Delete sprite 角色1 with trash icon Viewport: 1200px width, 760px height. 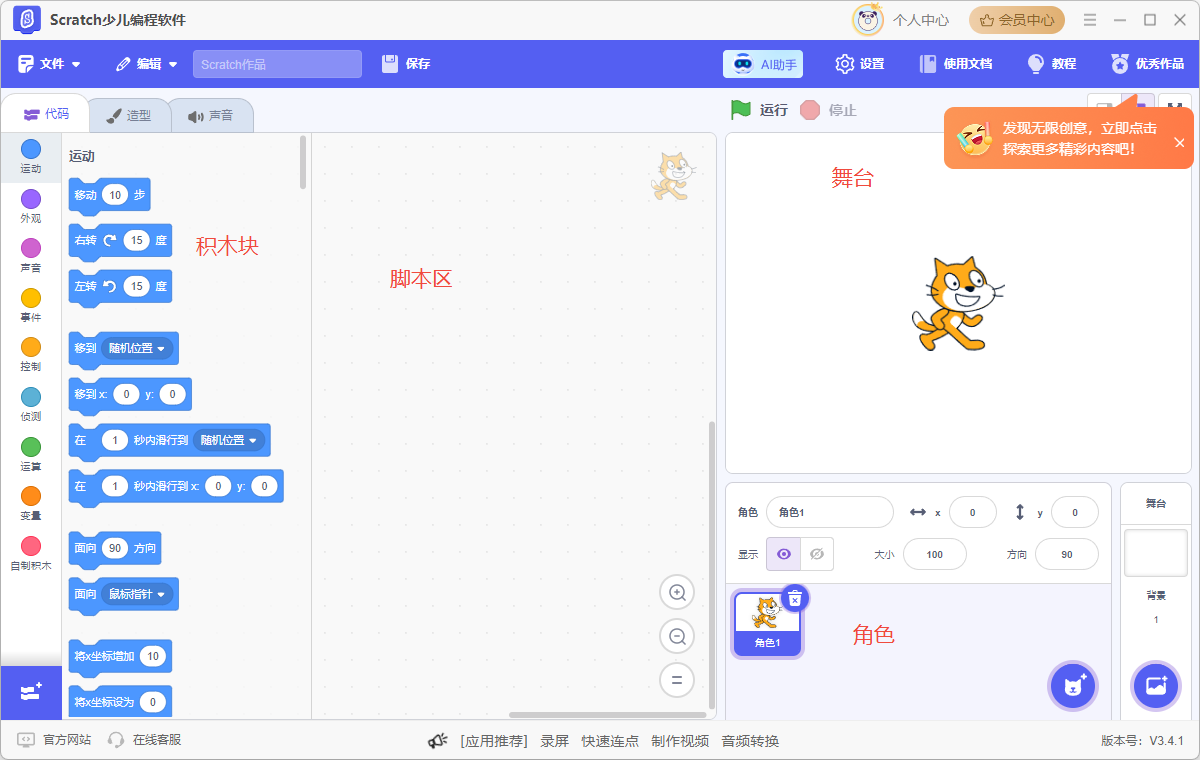[x=795, y=598]
